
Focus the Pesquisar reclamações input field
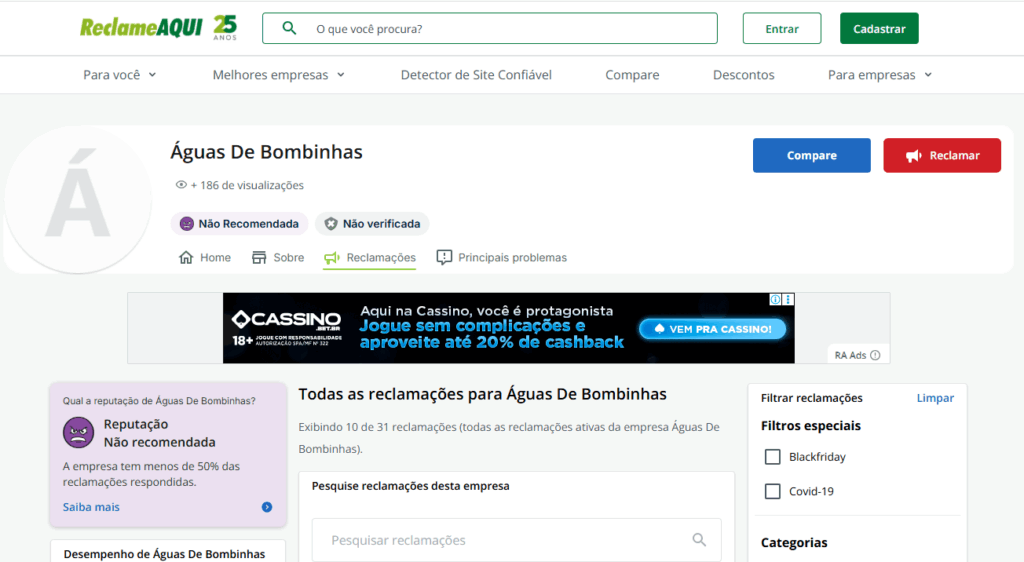pos(517,540)
